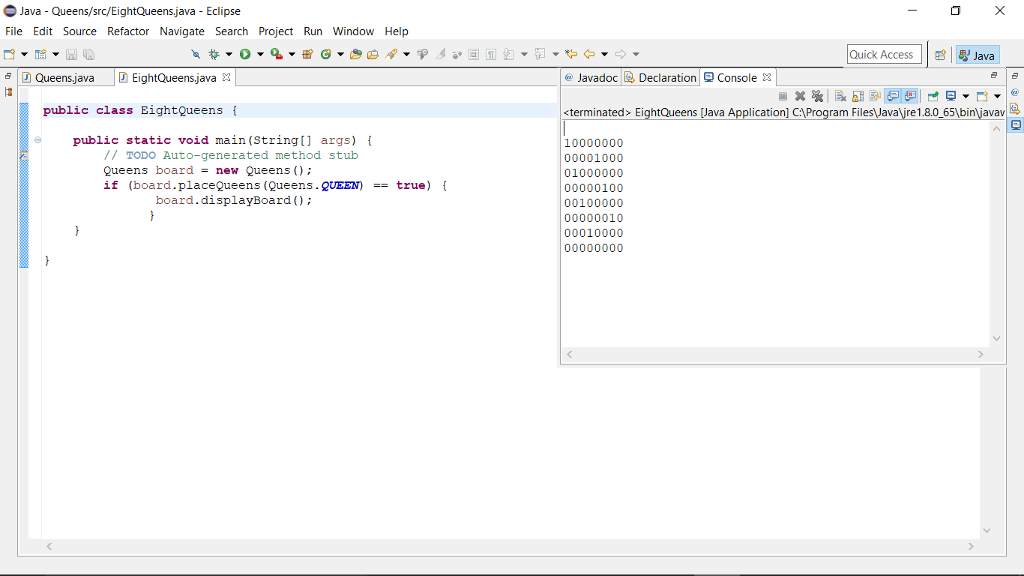Run the EightQueens application
The width and height of the screenshot is (1024, 576).
tap(244, 54)
